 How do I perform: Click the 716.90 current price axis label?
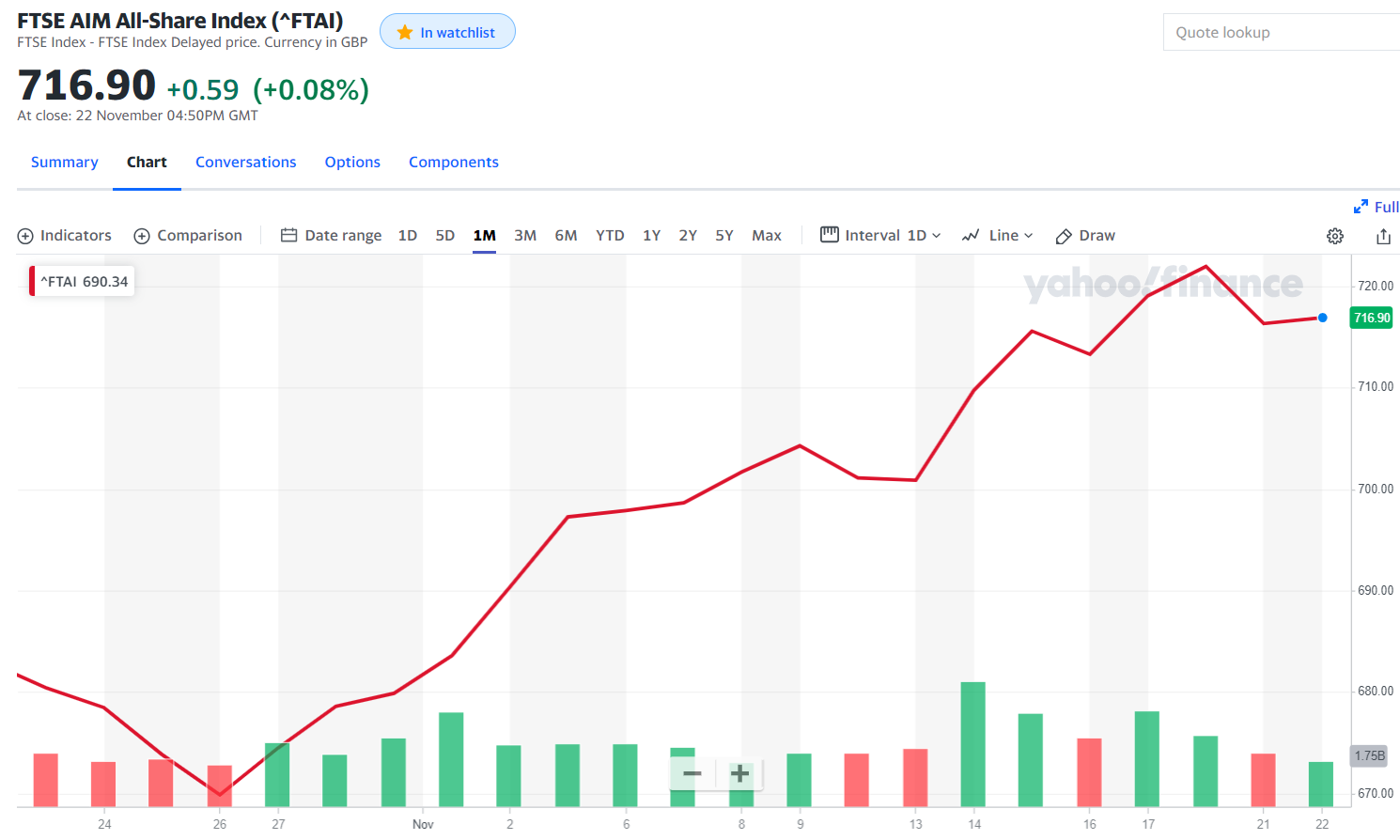[1372, 318]
